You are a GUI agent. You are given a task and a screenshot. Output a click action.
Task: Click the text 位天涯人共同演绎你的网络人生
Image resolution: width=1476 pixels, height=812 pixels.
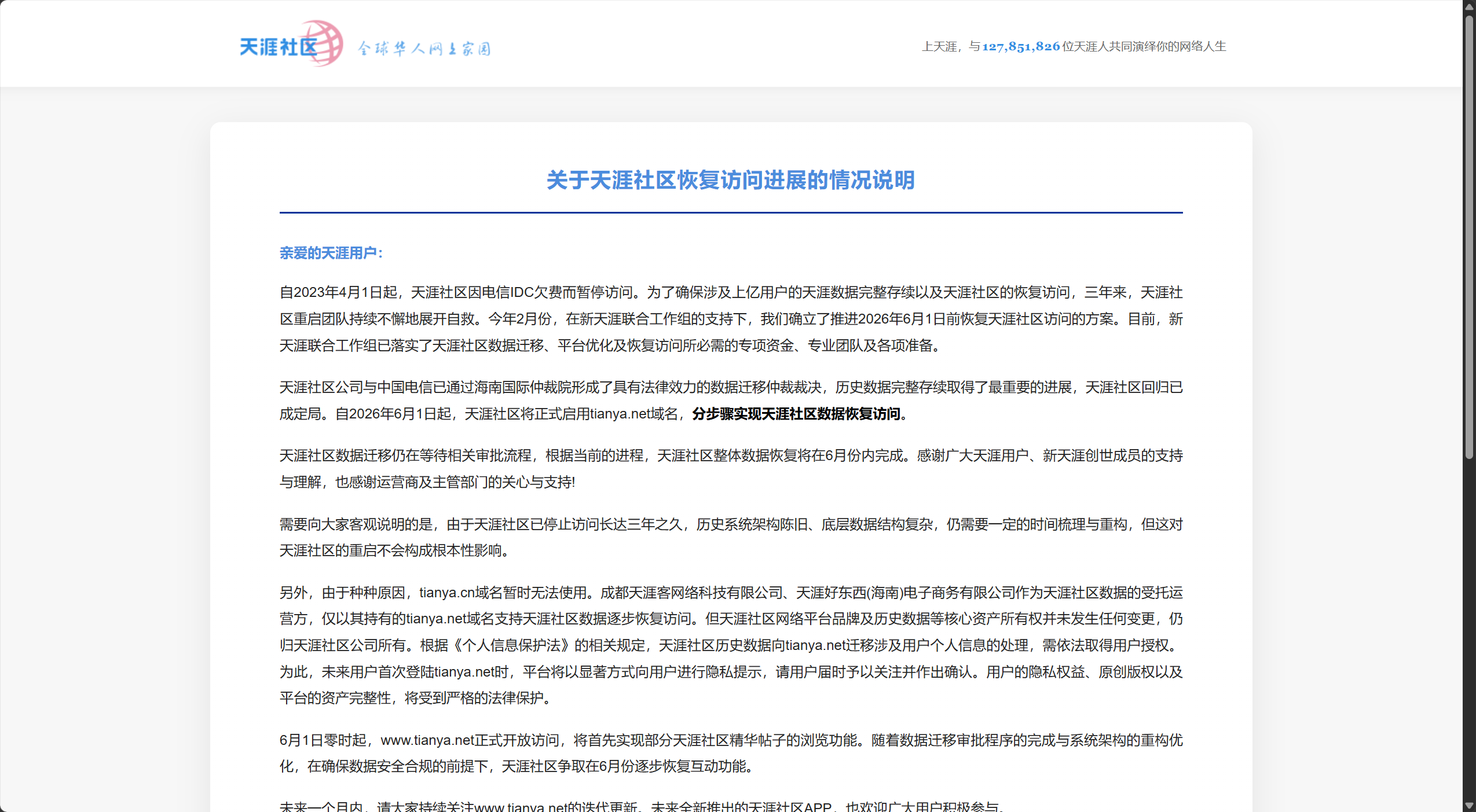point(1144,46)
